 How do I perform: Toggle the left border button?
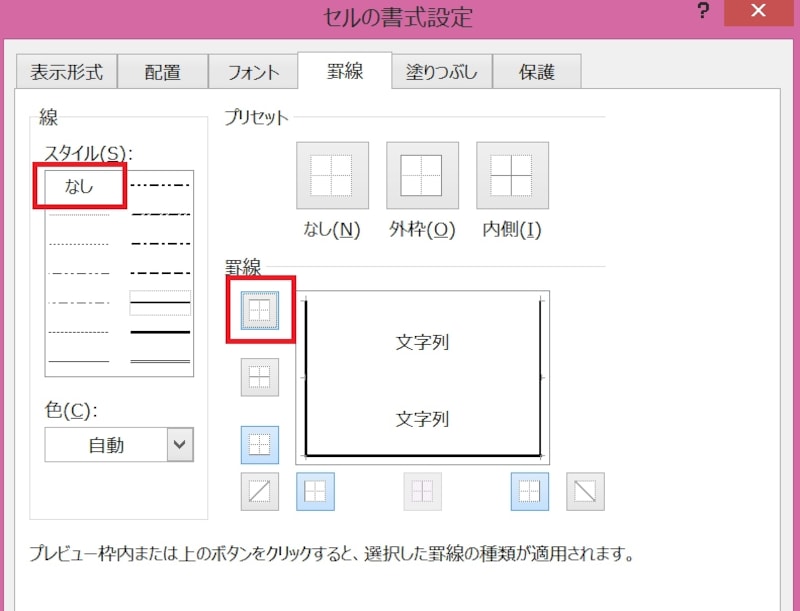coord(315,491)
